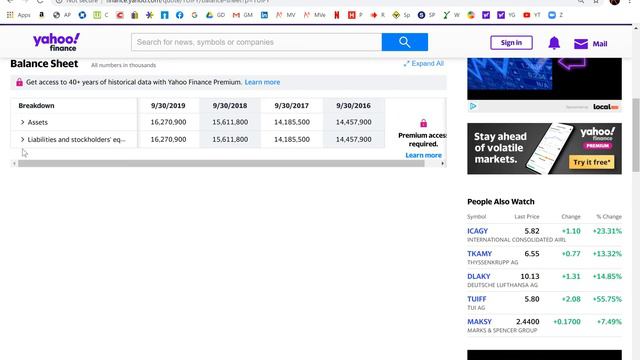Open the Facebook bookmark icon

(180, 15)
